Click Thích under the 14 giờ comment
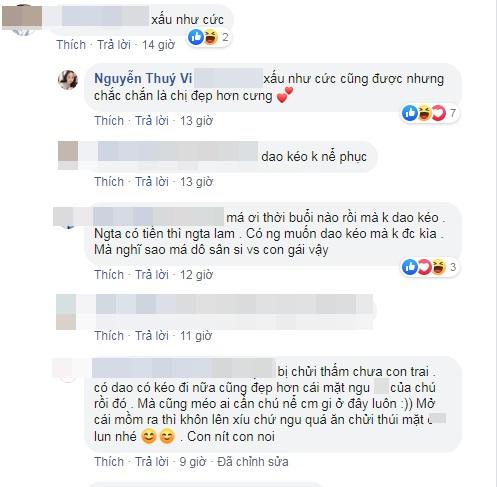 71,45
